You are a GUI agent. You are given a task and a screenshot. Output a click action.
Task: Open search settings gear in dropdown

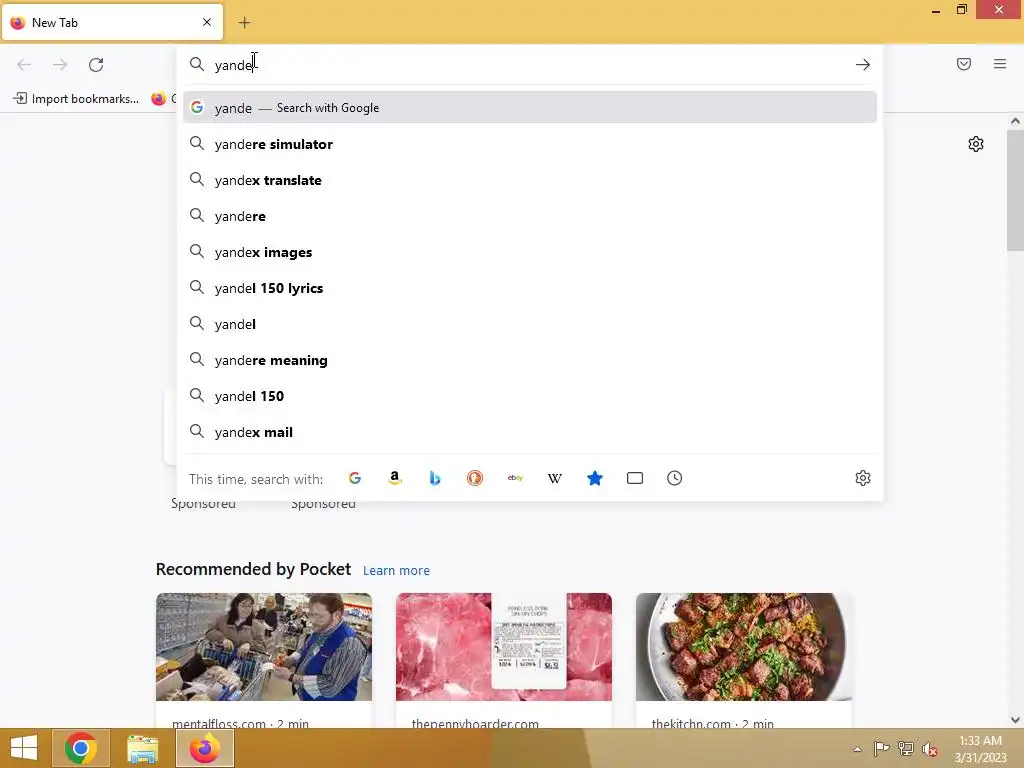tap(863, 478)
